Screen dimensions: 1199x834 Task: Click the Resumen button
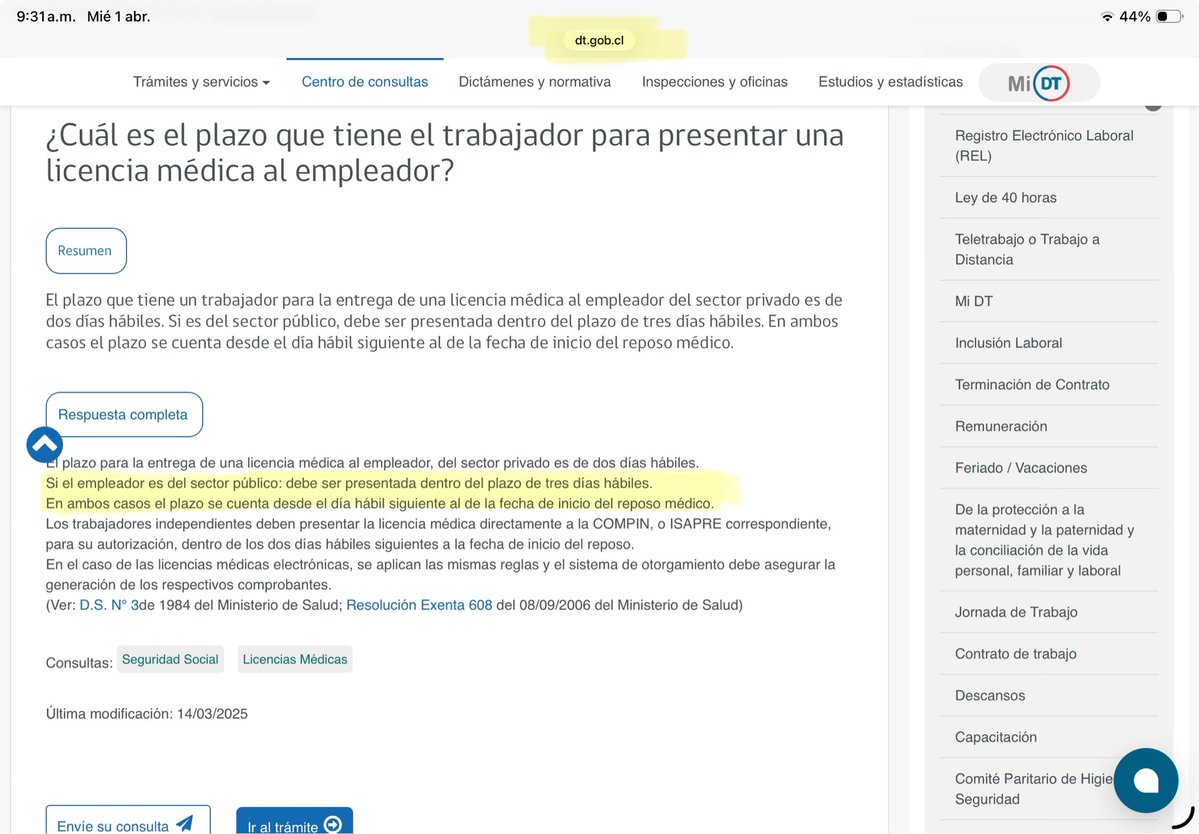(86, 250)
